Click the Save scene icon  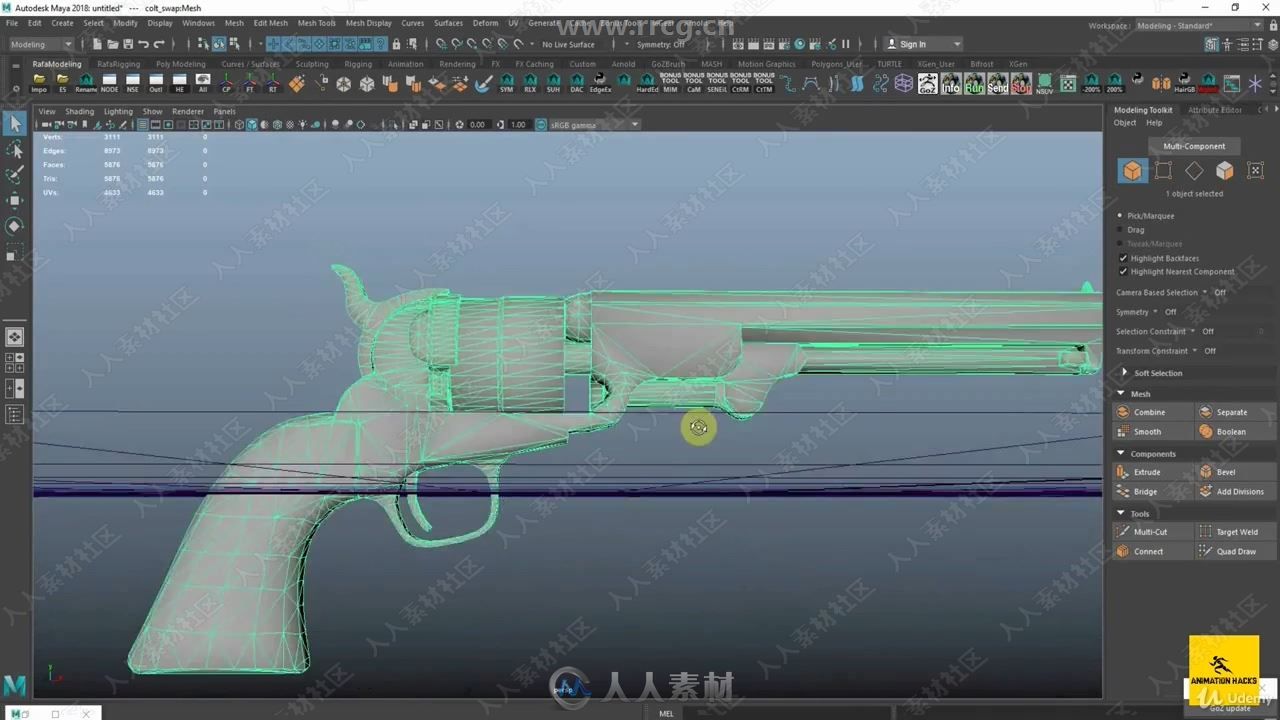[127, 44]
